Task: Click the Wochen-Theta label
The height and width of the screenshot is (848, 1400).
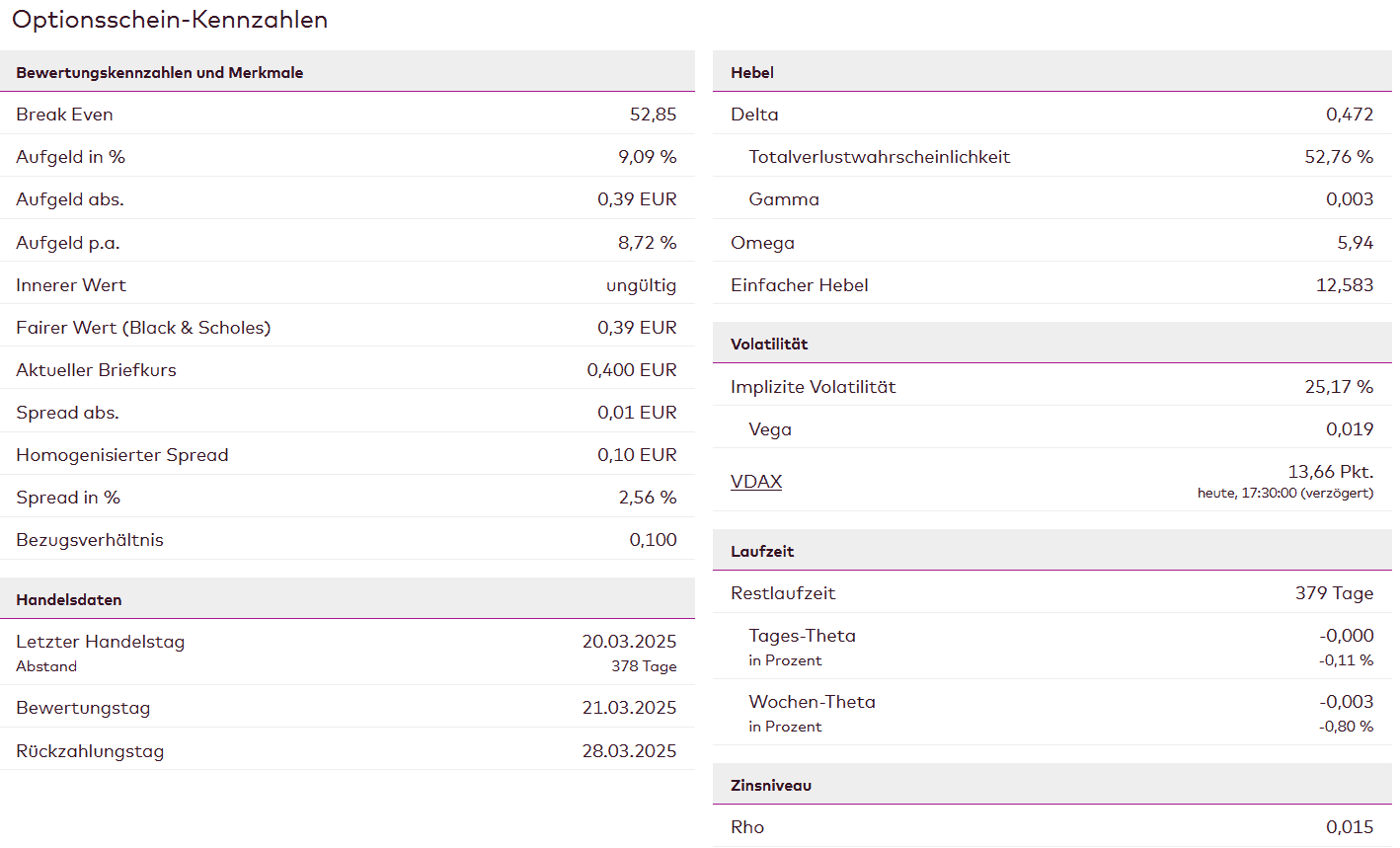Action: pyautogui.click(x=812, y=702)
